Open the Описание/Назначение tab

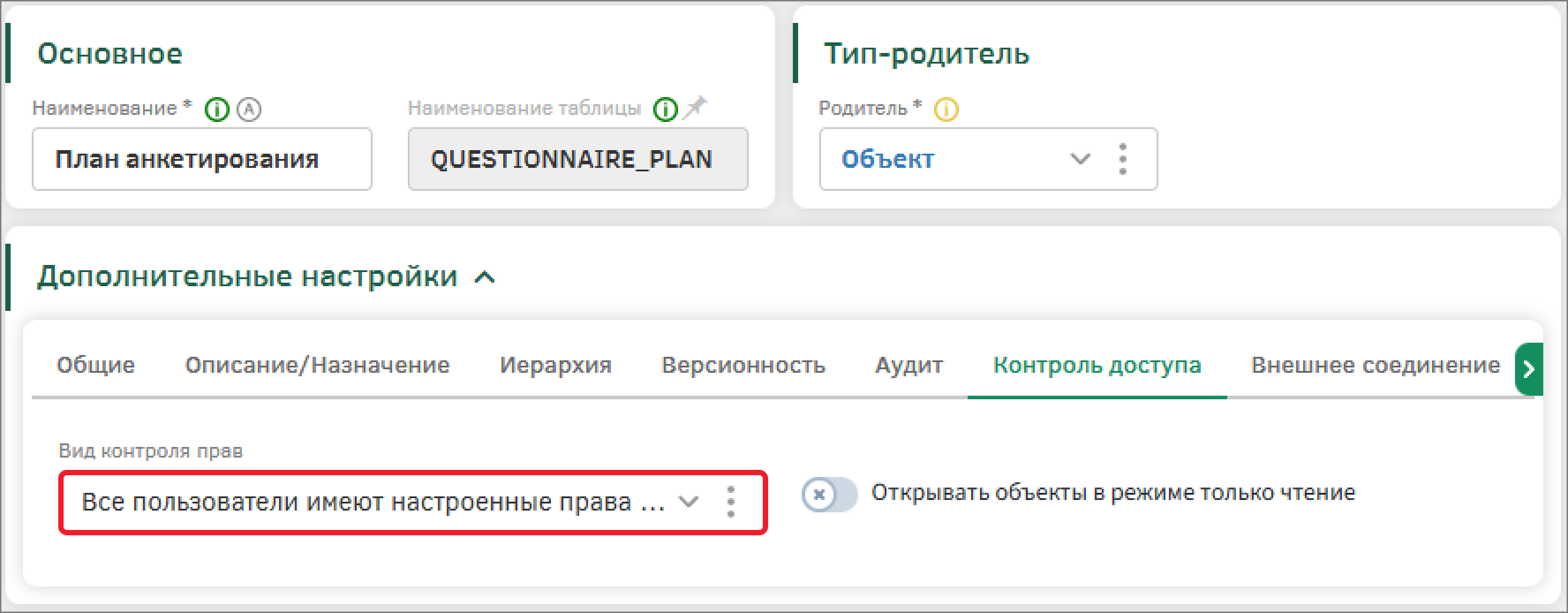pos(317,366)
